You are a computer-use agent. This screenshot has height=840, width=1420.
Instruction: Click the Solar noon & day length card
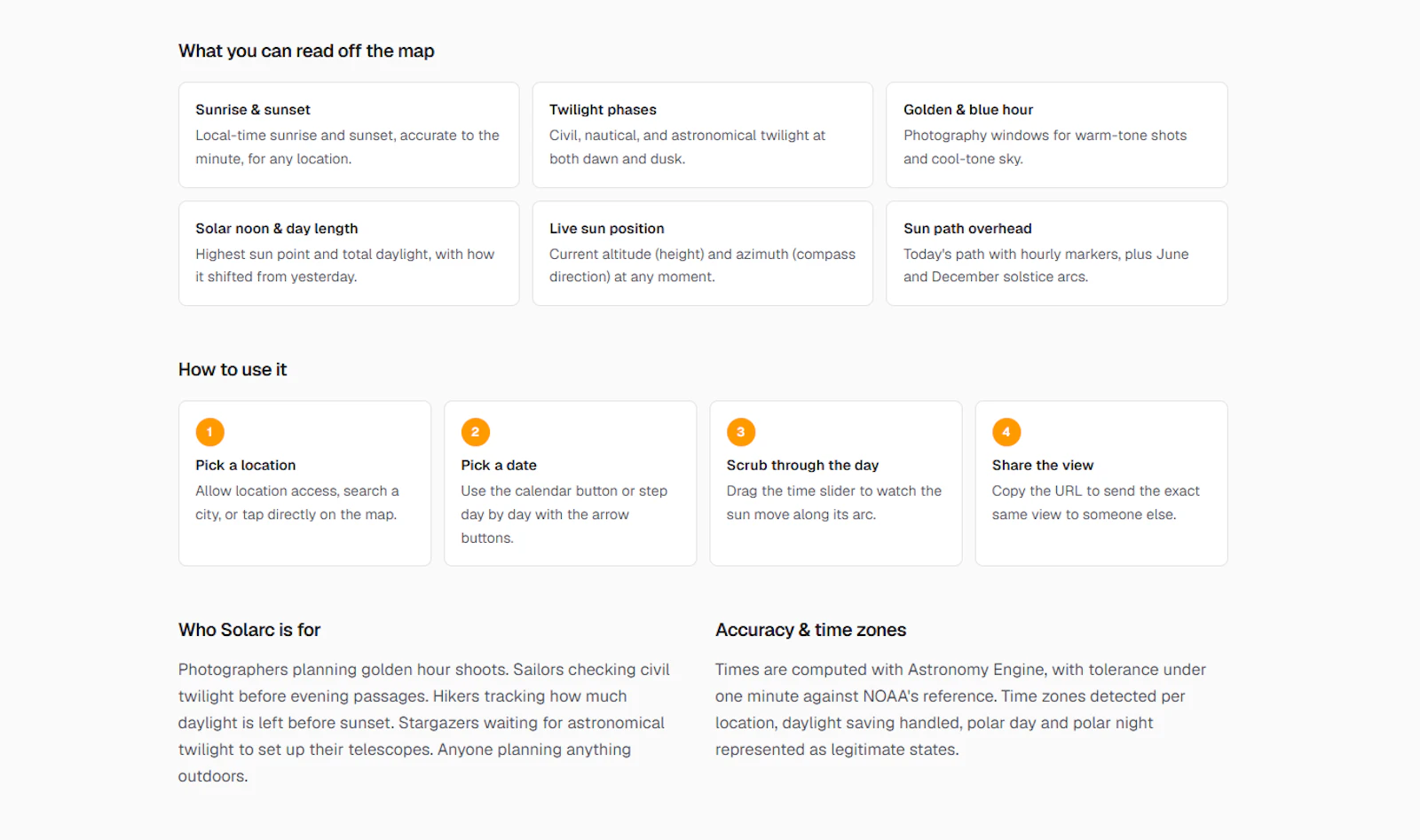pyautogui.click(x=349, y=254)
